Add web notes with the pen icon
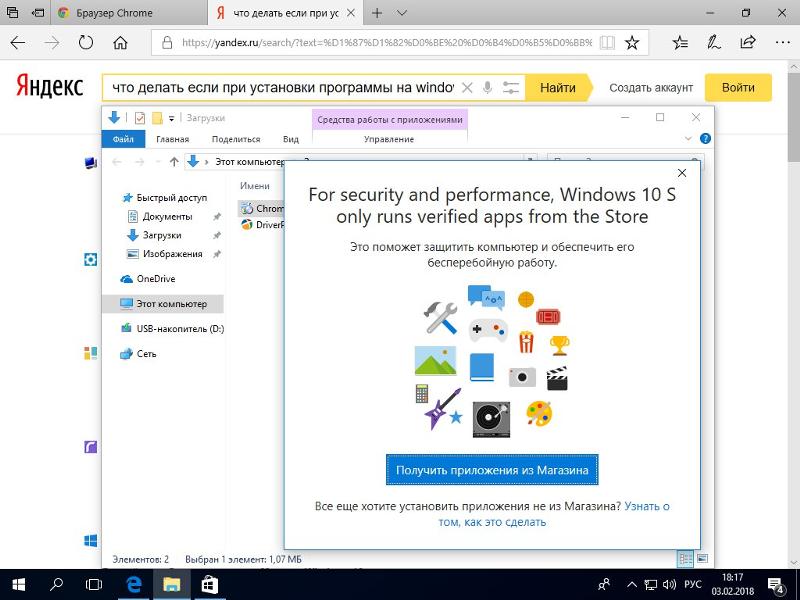The image size is (800, 600). 714,43
